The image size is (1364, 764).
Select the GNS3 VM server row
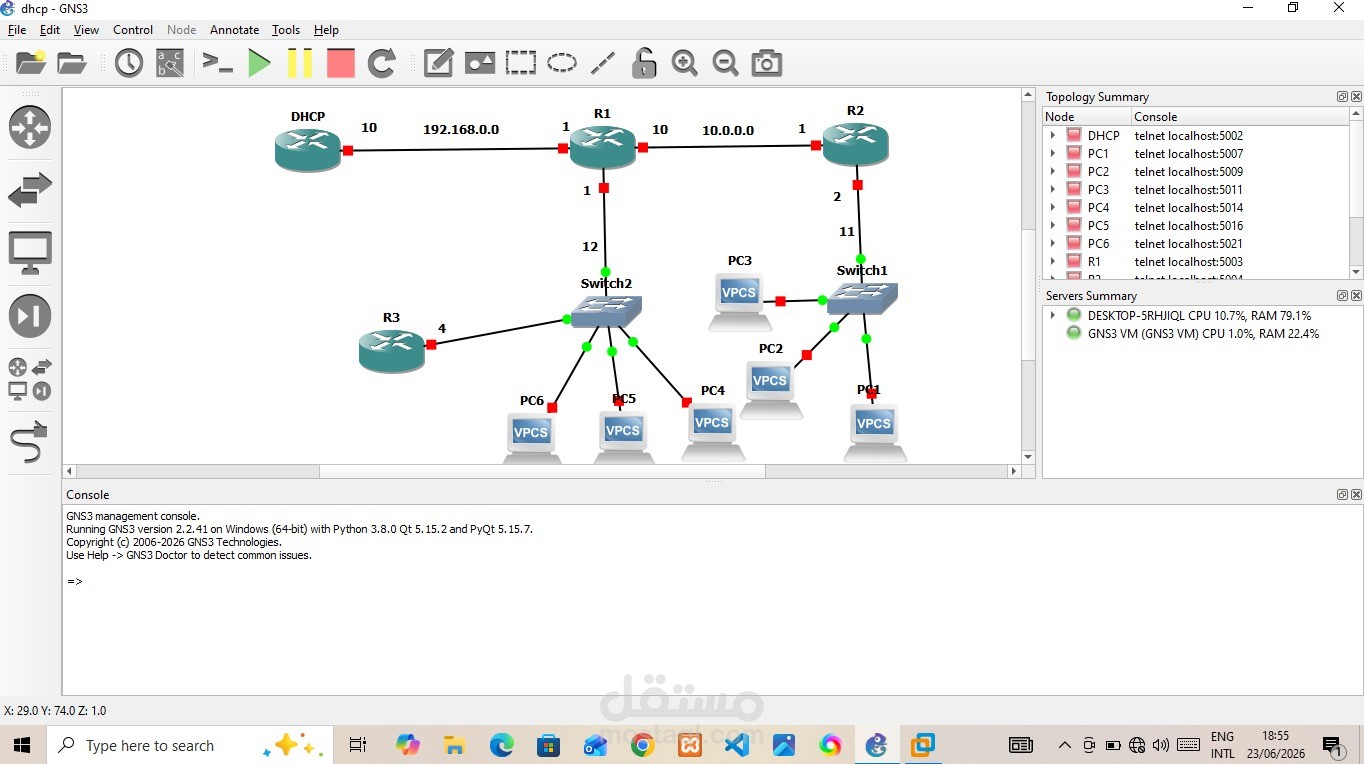1203,334
